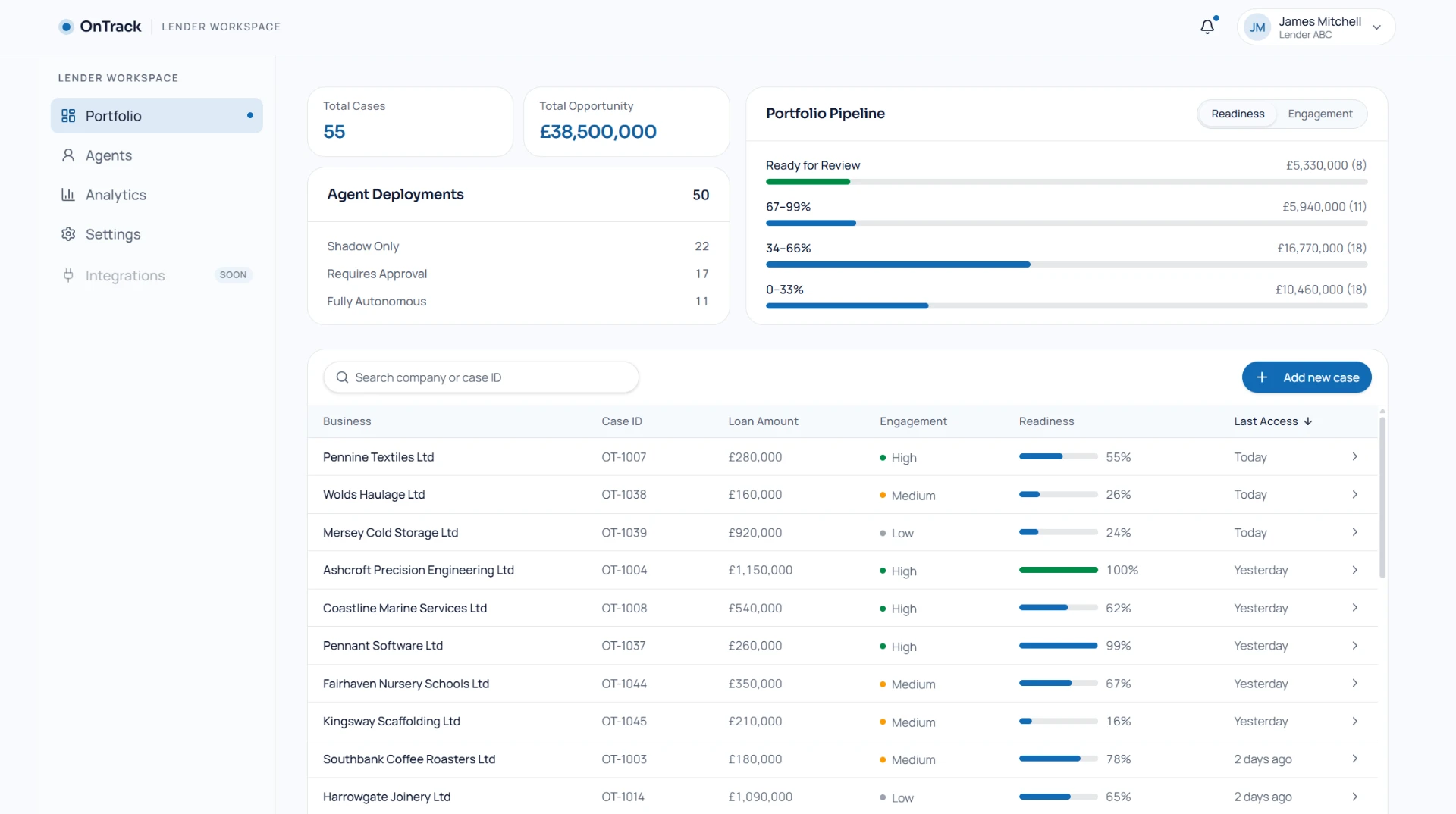This screenshot has width=1456, height=814.
Task: Click the Analytics bar chart icon
Action: click(68, 194)
